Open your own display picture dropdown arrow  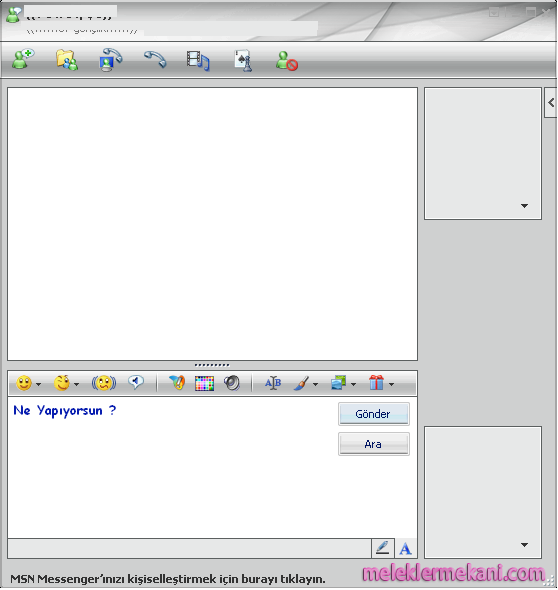coord(525,545)
